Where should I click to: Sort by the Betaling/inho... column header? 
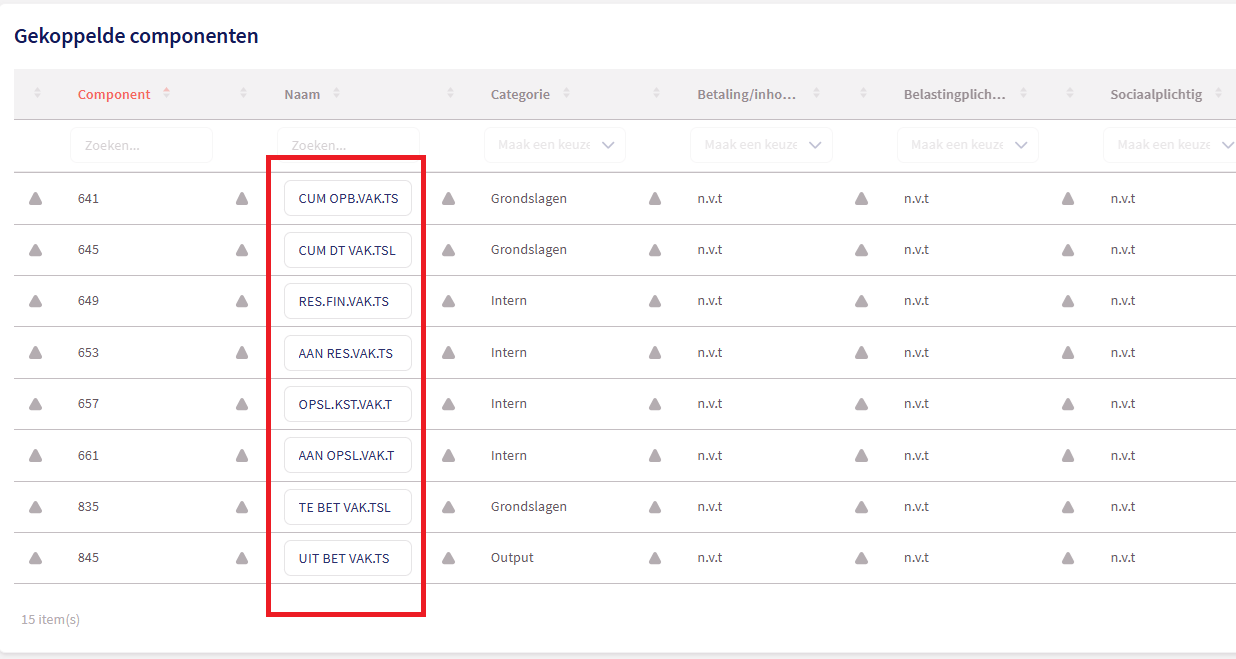[x=746, y=94]
